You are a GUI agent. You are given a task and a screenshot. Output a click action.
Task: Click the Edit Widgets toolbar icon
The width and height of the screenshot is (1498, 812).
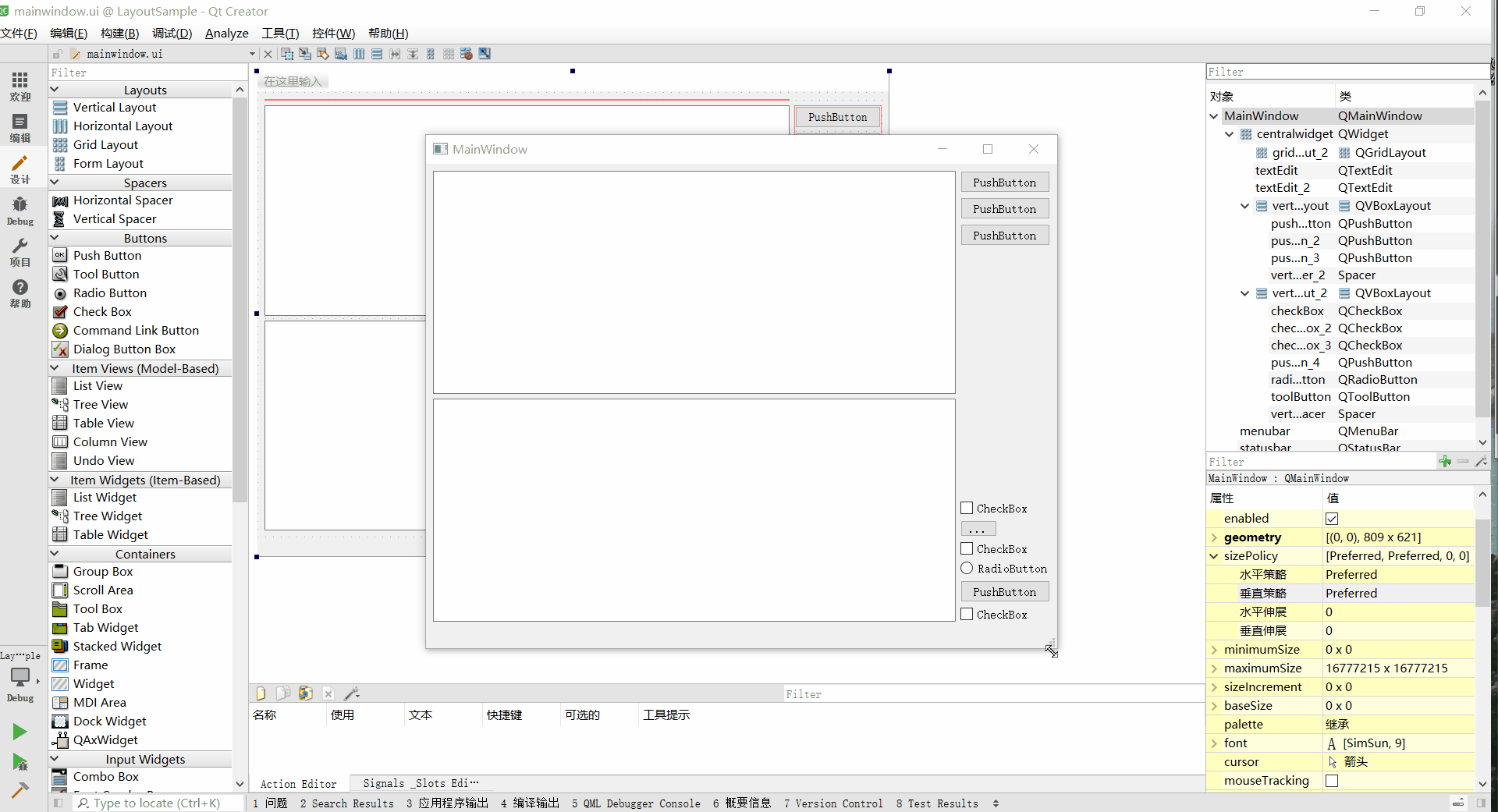tap(287, 54)
